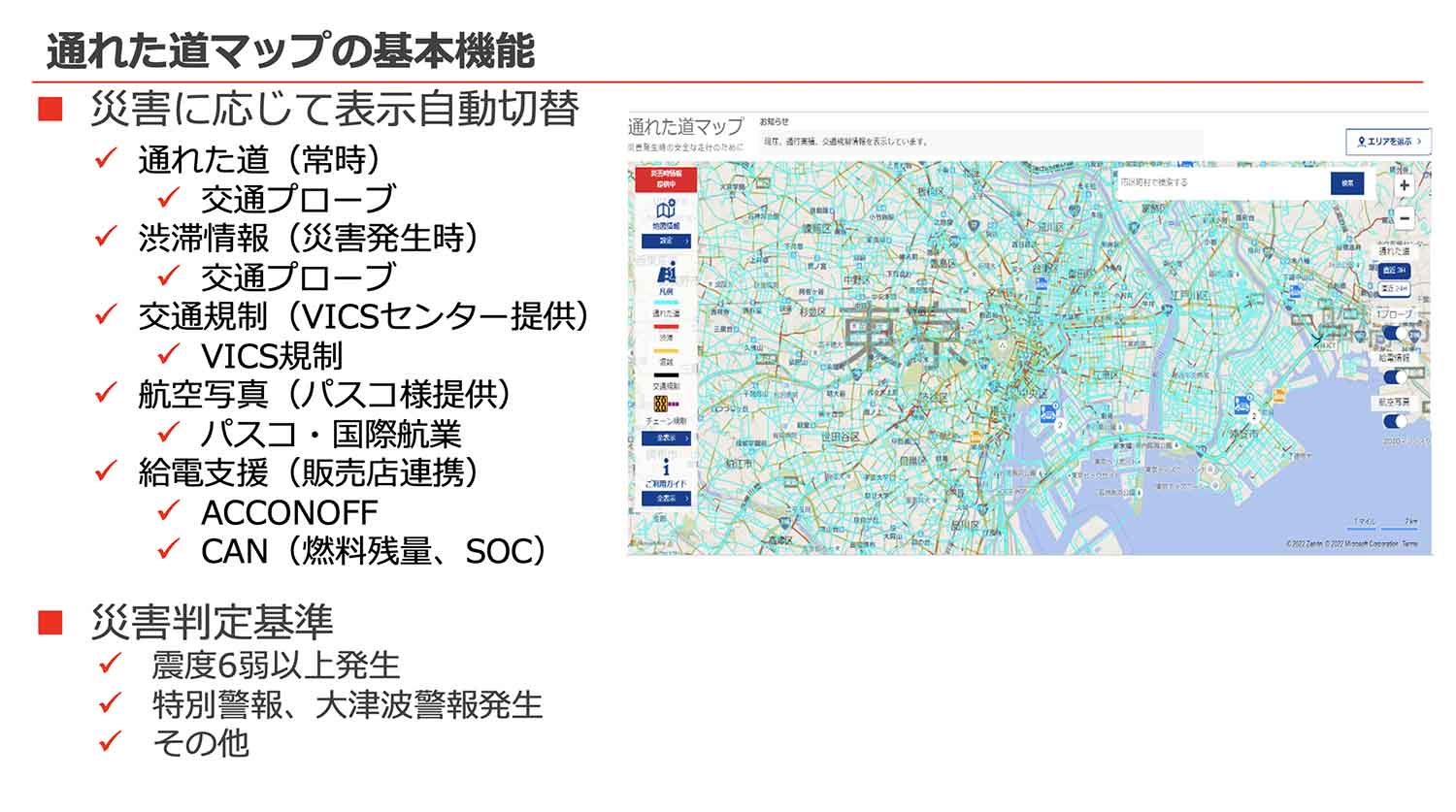The height and width of the screenshot is (812, 1456).
Task: Click the yellow marker near Urayasu
Action: pos(1279,395)
